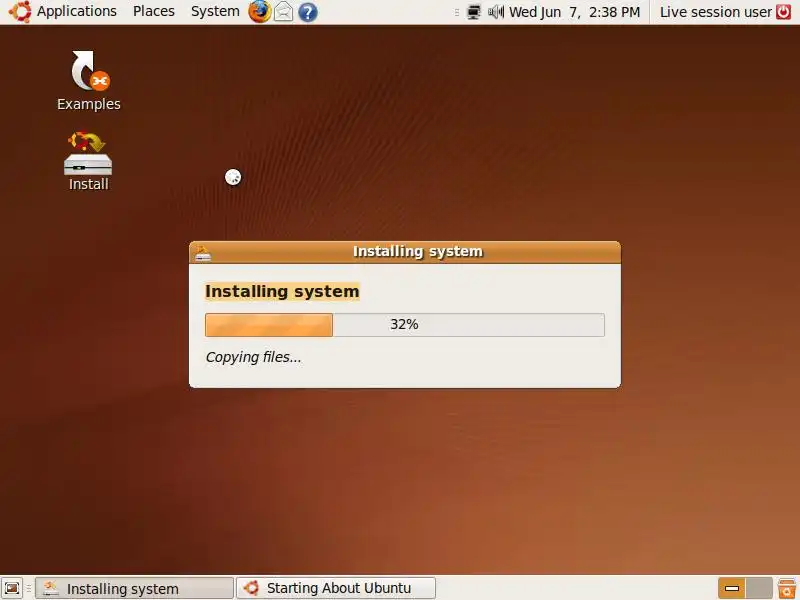Open the Trash icon in bottom panel

tap(787, 588)
